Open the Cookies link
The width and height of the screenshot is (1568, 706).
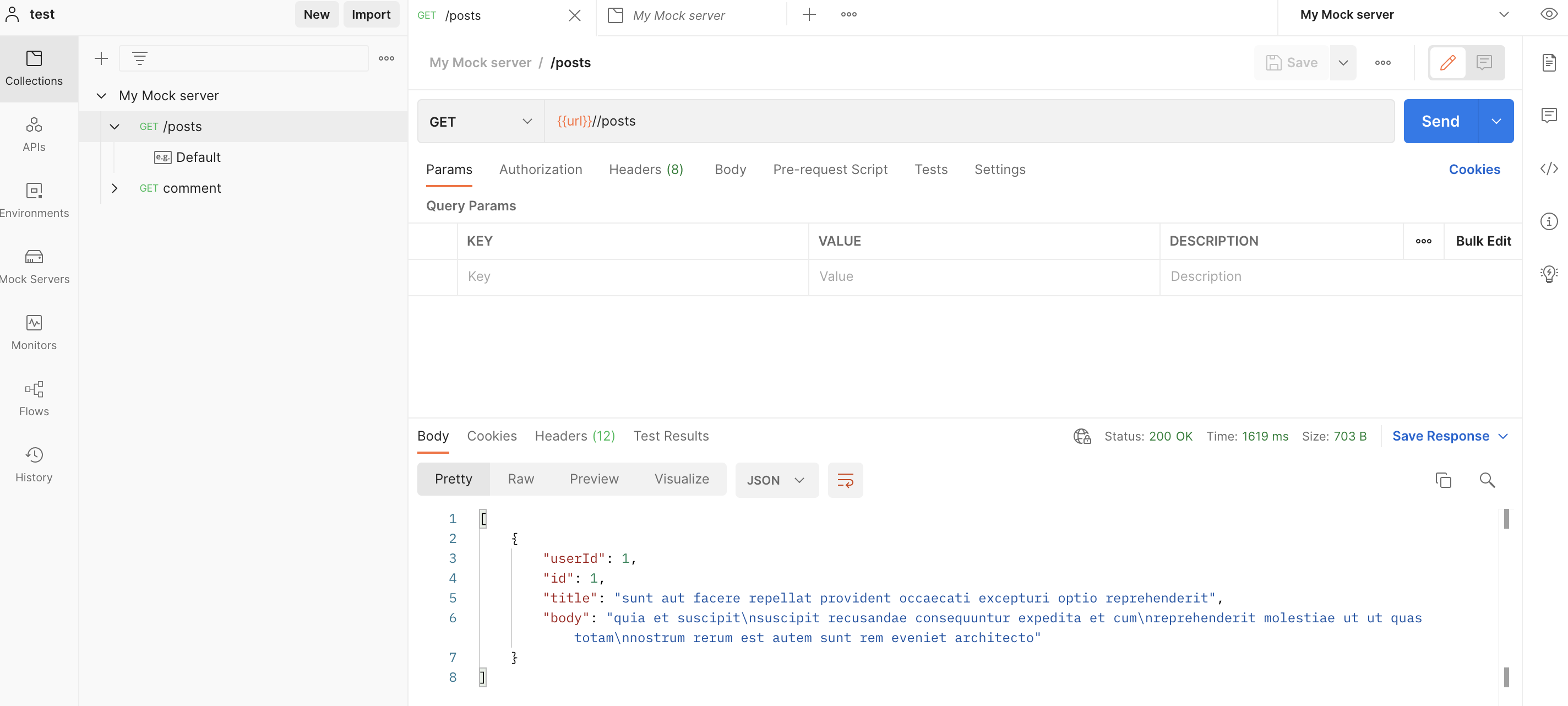point(1474,169)
